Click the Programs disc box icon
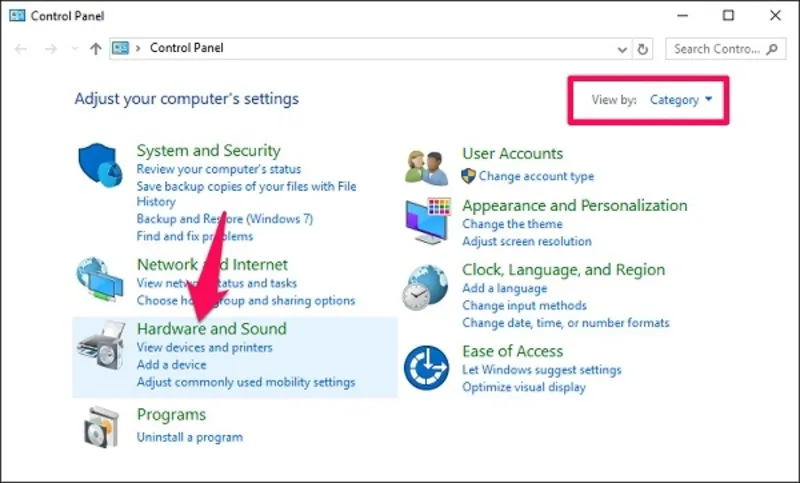The width and height of the screenshot is (800, 483). click(x=101, y=427)
